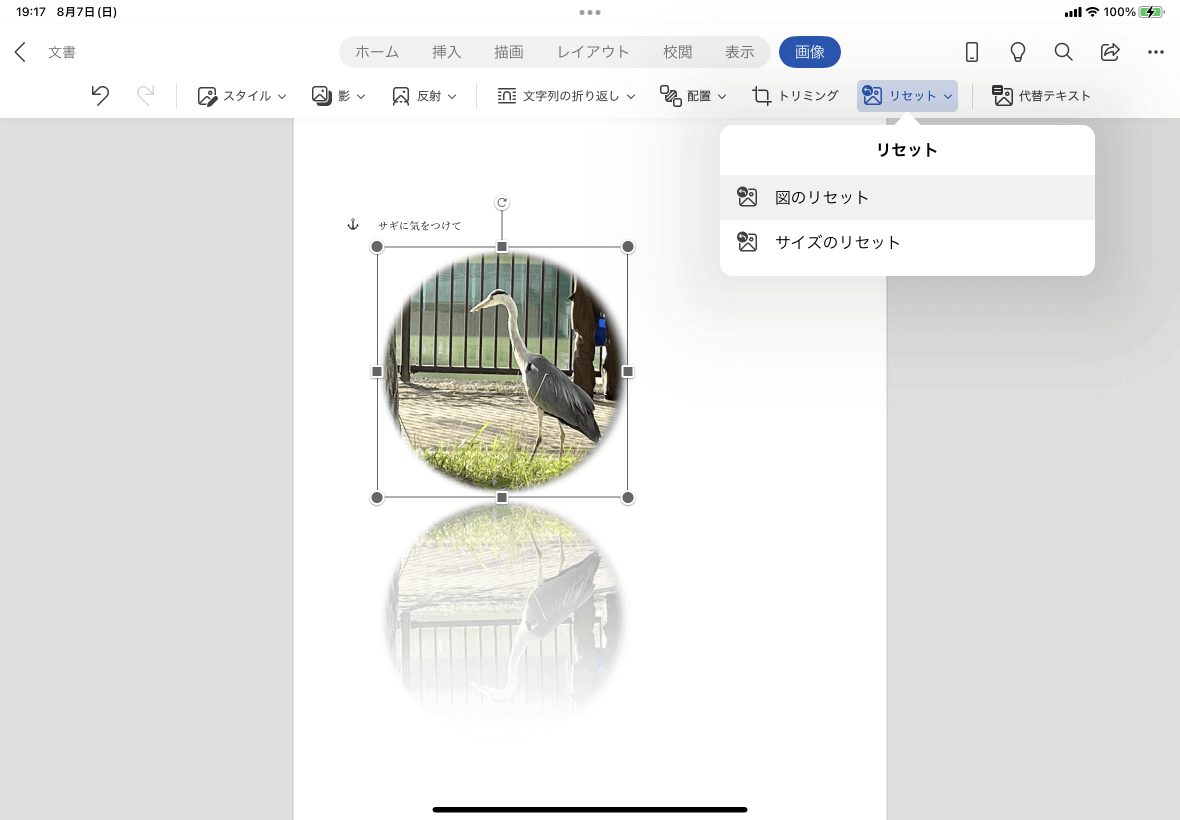This screenshot has width=1180, height=820.
Task: Check the Wi-Fi indicator in status bar
Action: [x=1093, y=12]
